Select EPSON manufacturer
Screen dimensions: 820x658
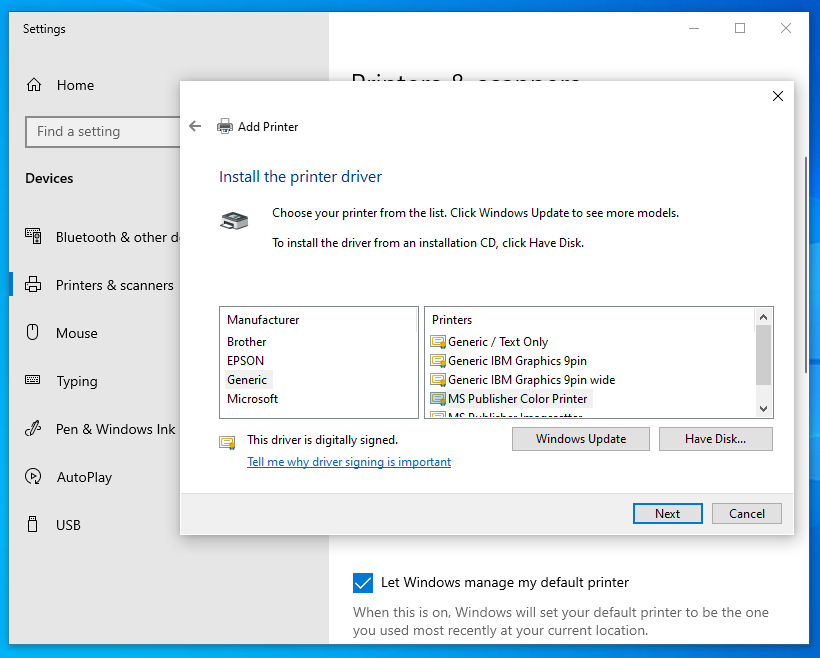pos(245,361)
